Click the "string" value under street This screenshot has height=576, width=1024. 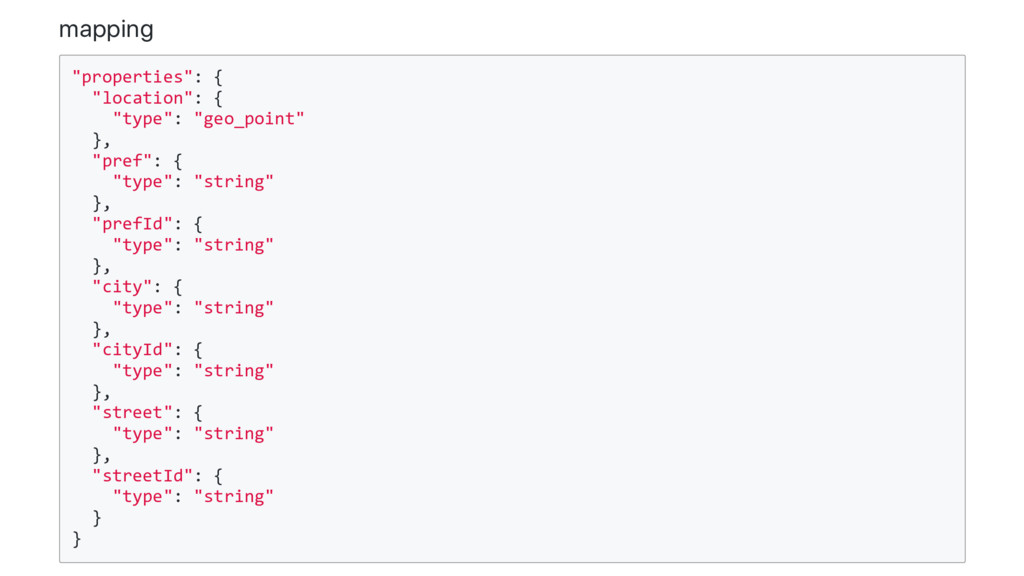click(233, 434)
